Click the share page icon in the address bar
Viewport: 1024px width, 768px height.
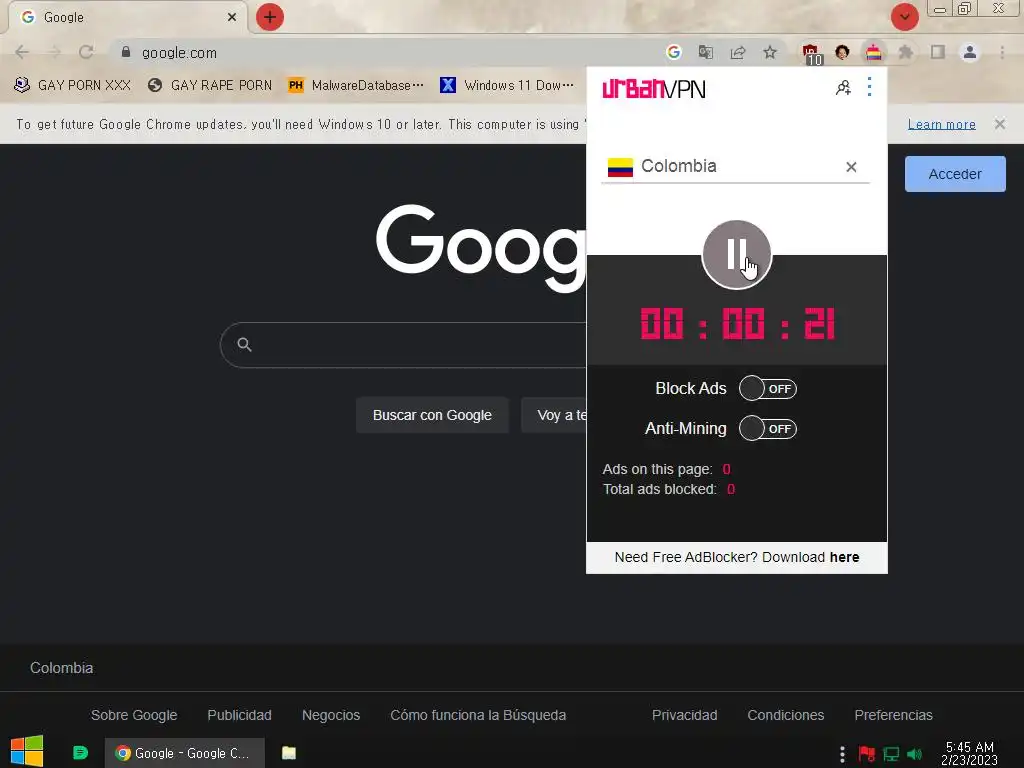(738, 52)
